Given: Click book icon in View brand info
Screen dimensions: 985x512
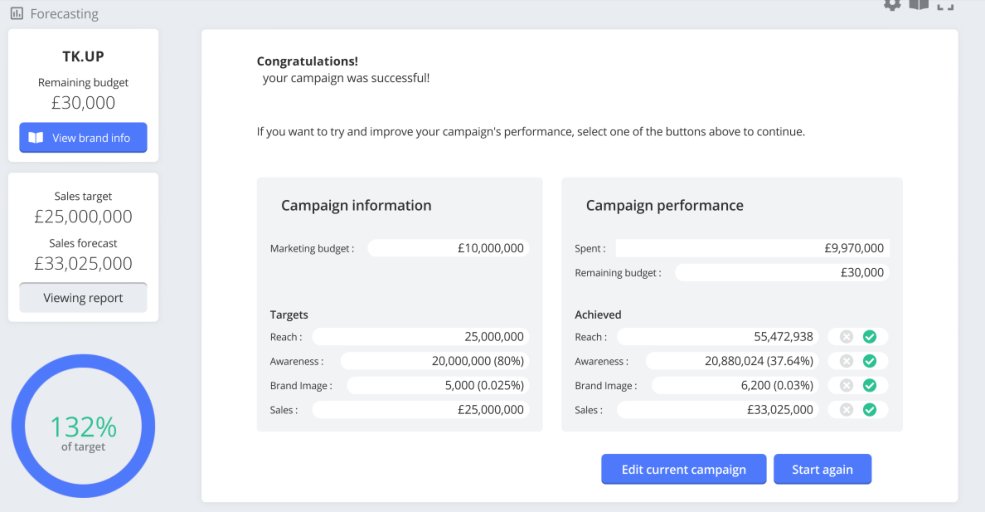Looking at the screenshot, I should pyautogui.click(x=36, y=138).
